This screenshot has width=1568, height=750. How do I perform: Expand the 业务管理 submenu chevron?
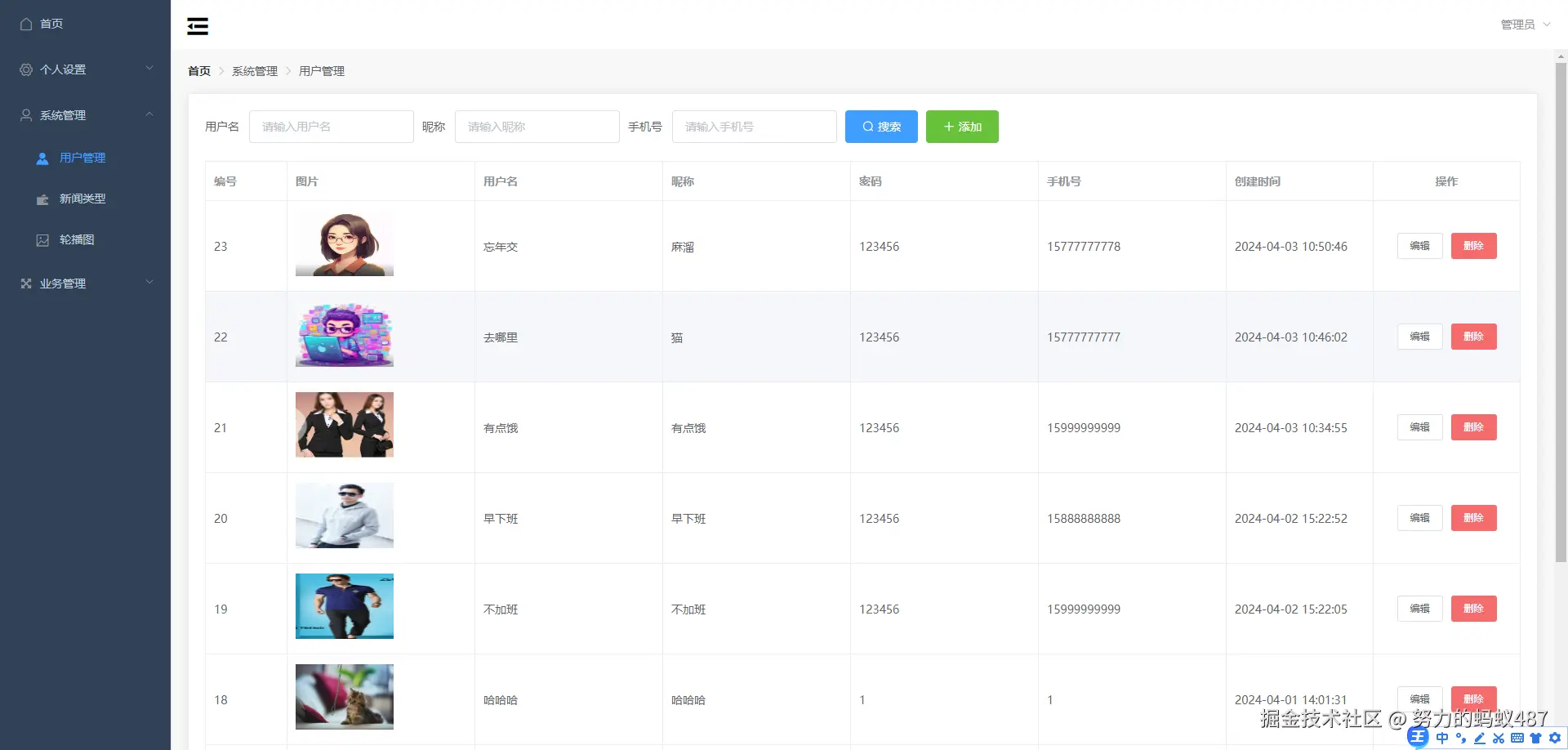tap(149, 283)
